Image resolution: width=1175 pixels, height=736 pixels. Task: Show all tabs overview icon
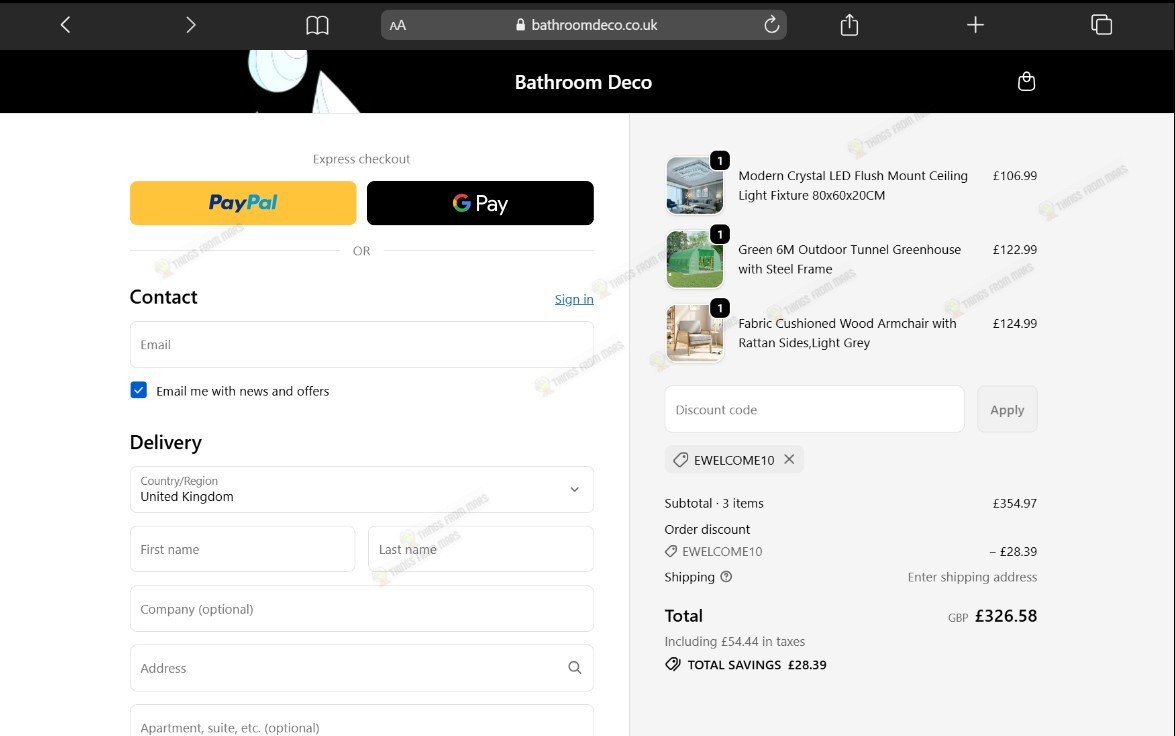[x=1101, y=25]
